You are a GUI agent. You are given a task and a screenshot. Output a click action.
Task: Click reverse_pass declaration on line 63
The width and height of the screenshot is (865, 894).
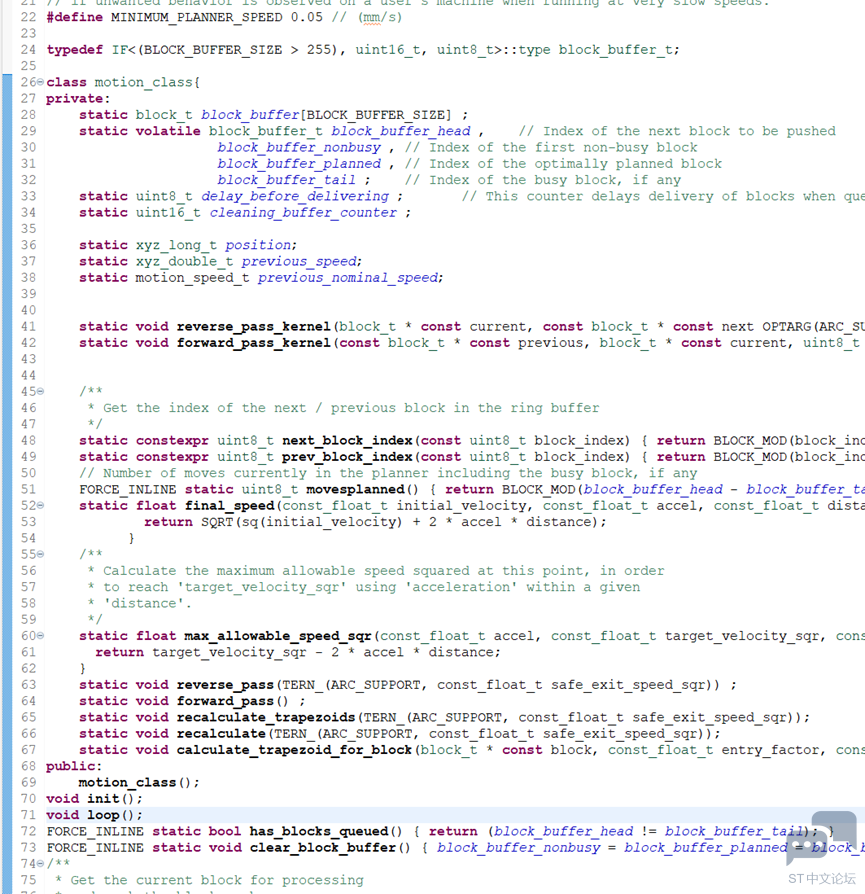(x=225, y=685)
